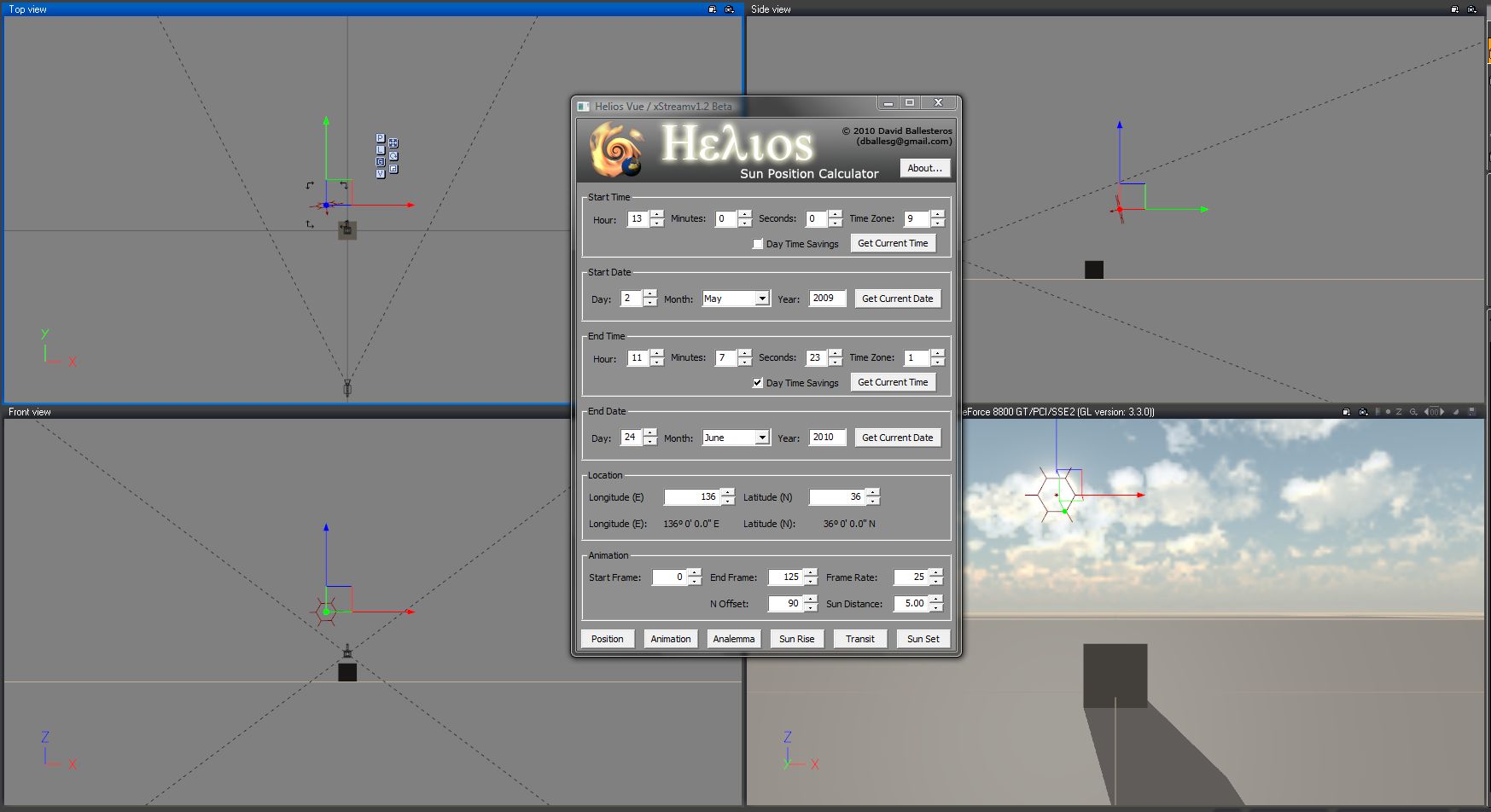Open the camera options icon in Side view header
This screenshot has height=812, width=1491.
(x=1472, y=9)
